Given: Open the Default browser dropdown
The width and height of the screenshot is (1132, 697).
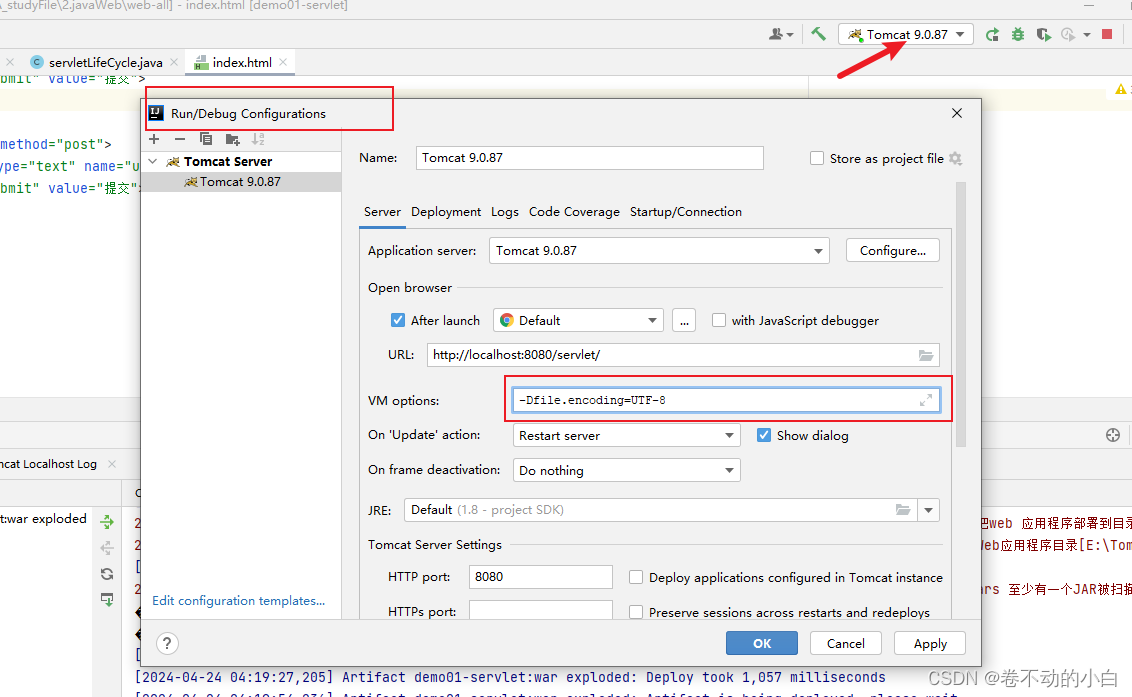Looking at the screenshot, I should (x=578, y=320).
